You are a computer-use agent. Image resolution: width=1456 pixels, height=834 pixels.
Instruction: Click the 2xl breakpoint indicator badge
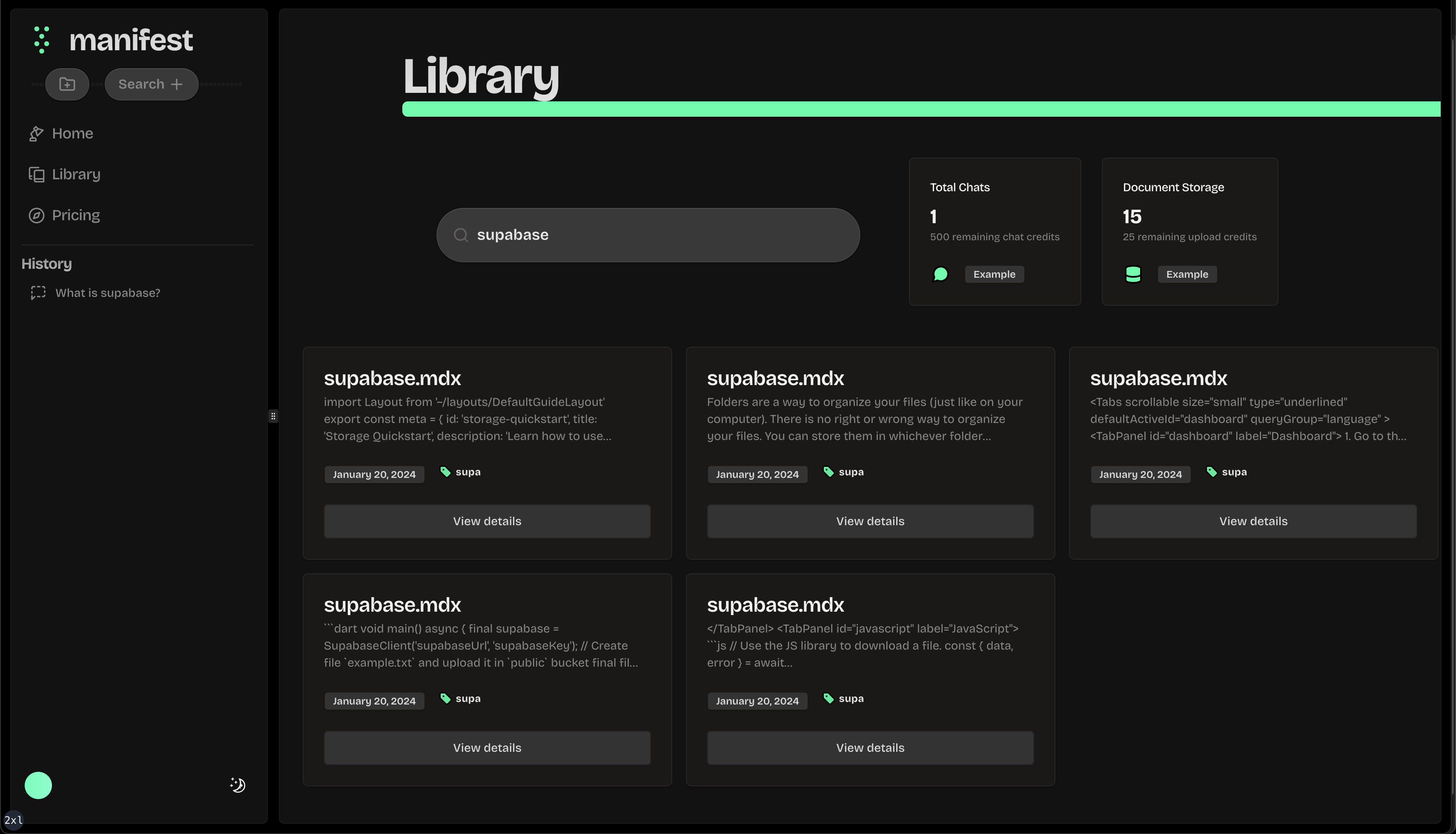click(x=13, y=820)
